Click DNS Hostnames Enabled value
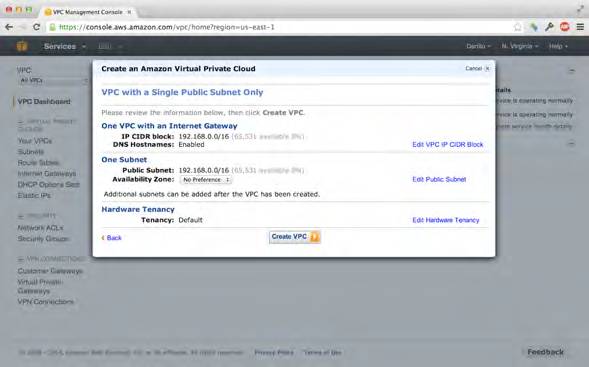 (192, 145)
